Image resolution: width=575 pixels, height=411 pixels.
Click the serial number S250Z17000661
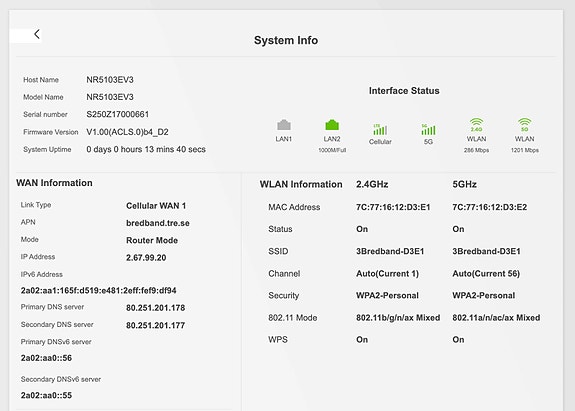click(x=118, y=114)
